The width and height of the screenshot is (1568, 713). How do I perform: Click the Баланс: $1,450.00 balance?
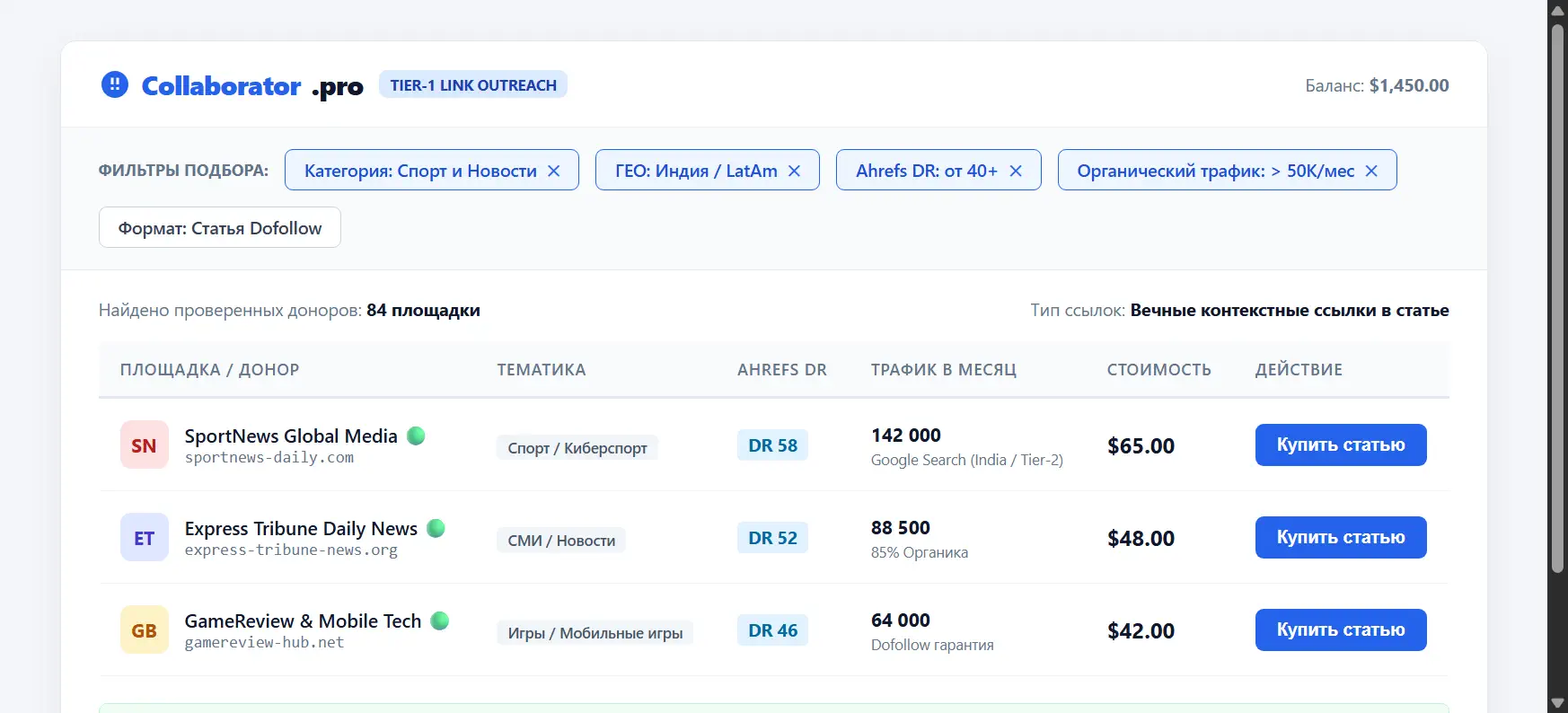pyautogui.click(x=1377, y=85)
